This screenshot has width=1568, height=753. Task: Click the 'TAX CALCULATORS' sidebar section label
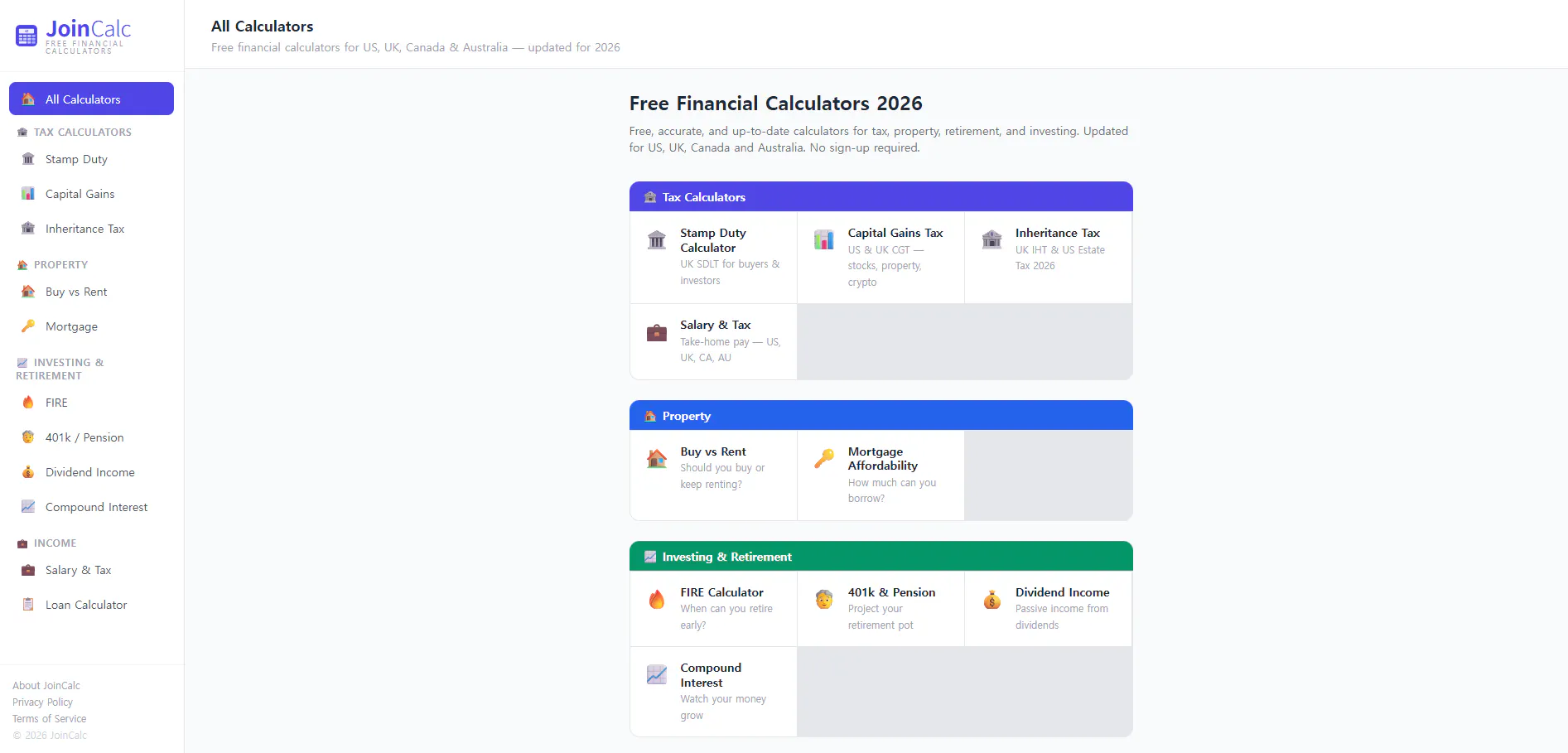(x=83, y=132)
